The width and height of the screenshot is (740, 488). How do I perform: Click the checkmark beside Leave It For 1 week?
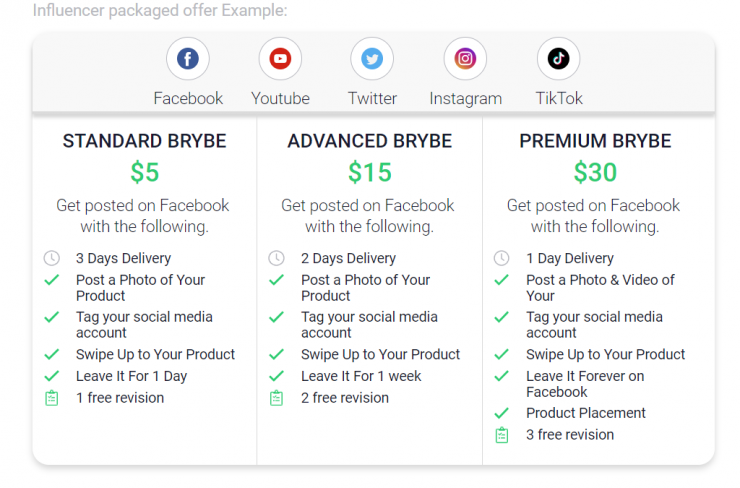click(x=277, y=376)
